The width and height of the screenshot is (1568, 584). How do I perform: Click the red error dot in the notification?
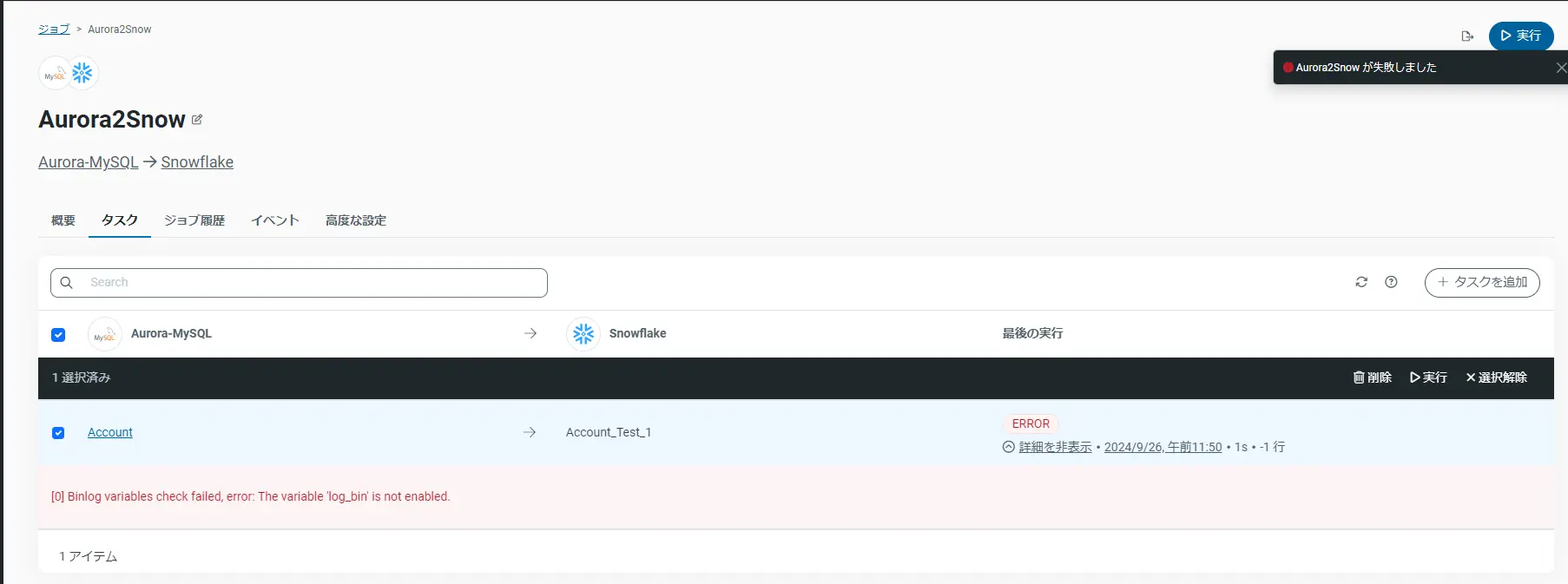[1288, 67]
